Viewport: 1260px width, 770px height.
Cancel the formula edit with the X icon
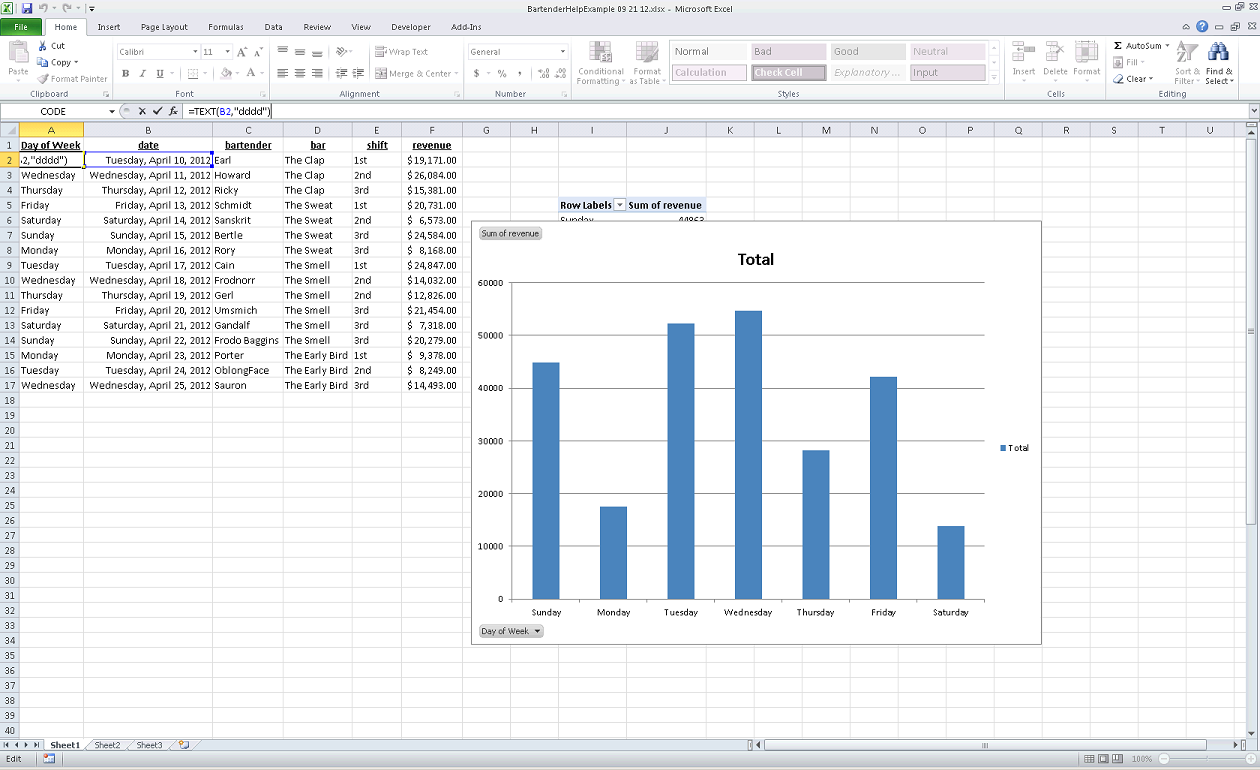click(142, 111)
